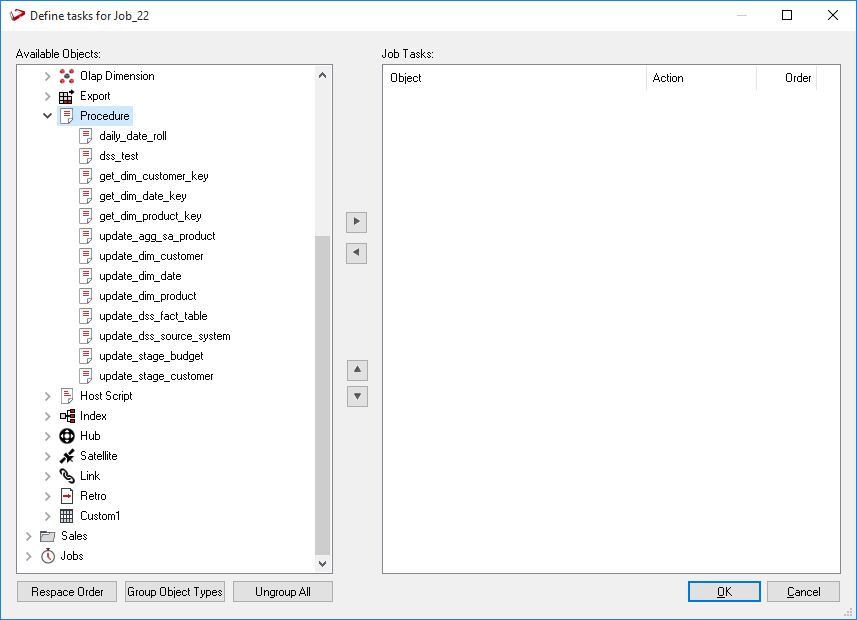Click the Available Objects scrollbar thumb
This screenshot has width=857, height=620.
pos(322,395)
